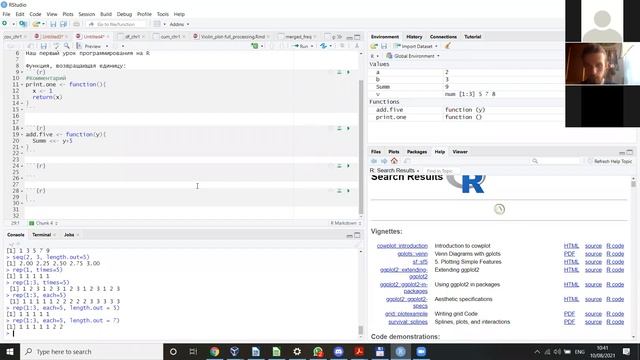Open Help home page icon
Viewport: 640px width, 360px height.
tap(394, 161)
